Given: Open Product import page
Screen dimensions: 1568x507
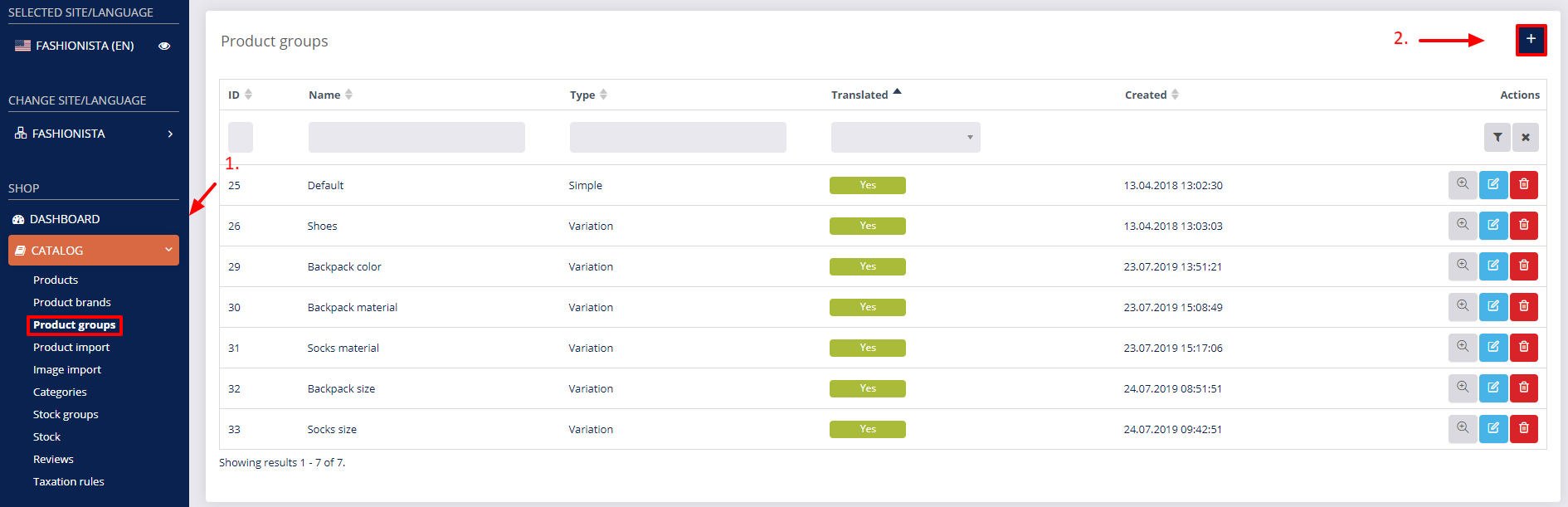Looking at the screenshot, I should point(71,347).
